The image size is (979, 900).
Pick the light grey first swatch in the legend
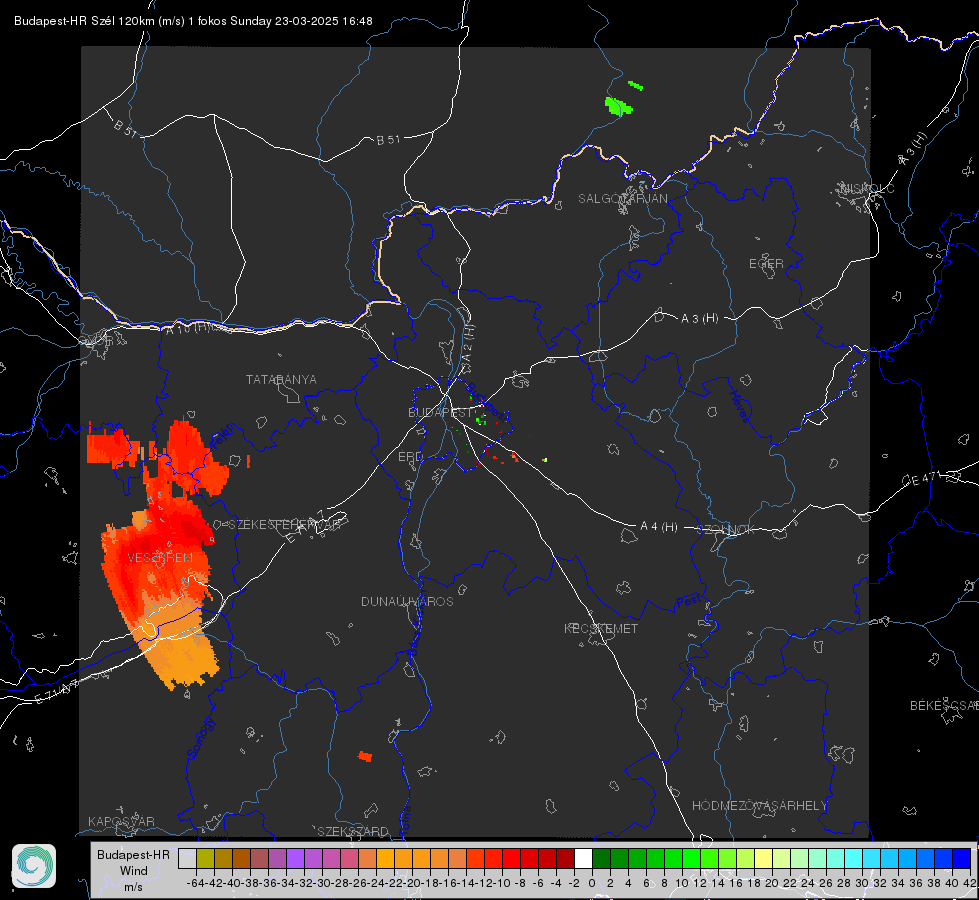click(187, 858)
